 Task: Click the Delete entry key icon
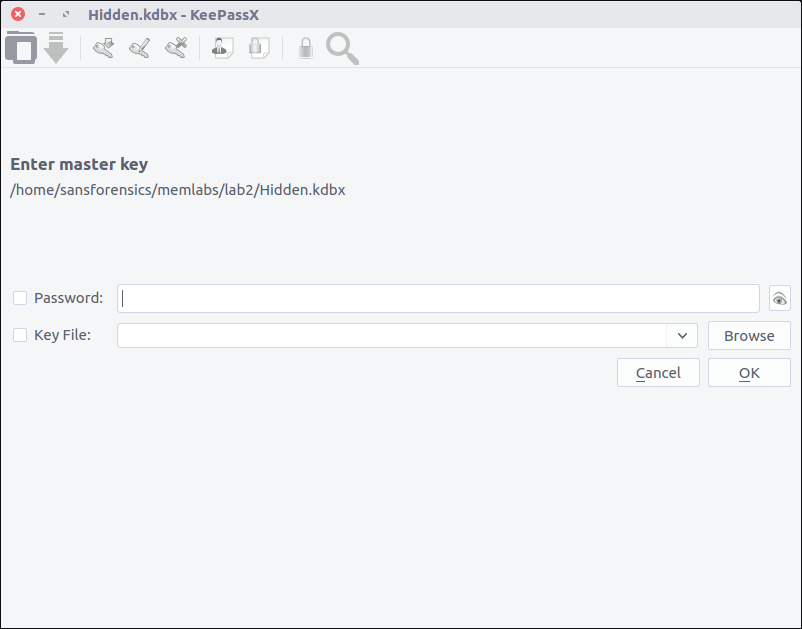point(176,48)
